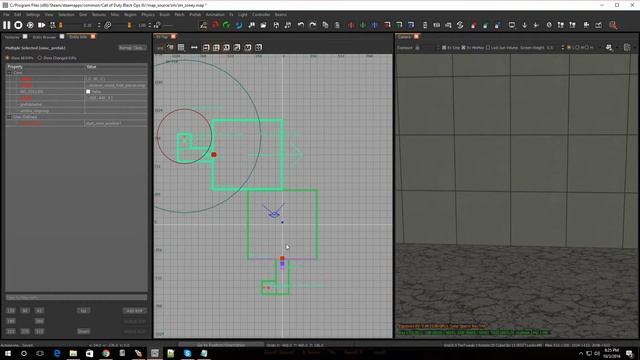Click the red rotate icon
640x360 pixels.
[x=215, y=25]
